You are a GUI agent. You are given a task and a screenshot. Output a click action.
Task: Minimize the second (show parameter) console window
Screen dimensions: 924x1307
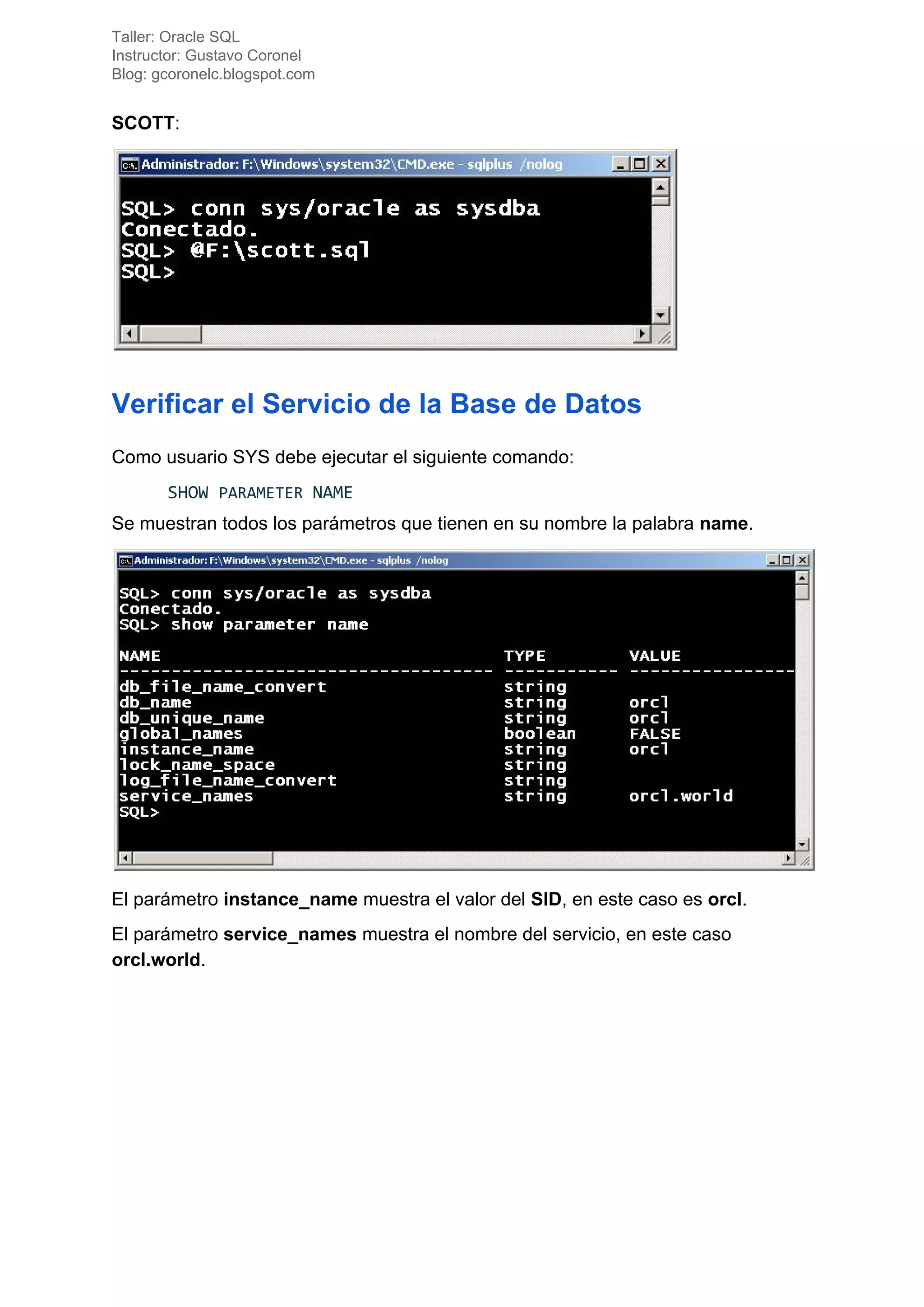772,560
